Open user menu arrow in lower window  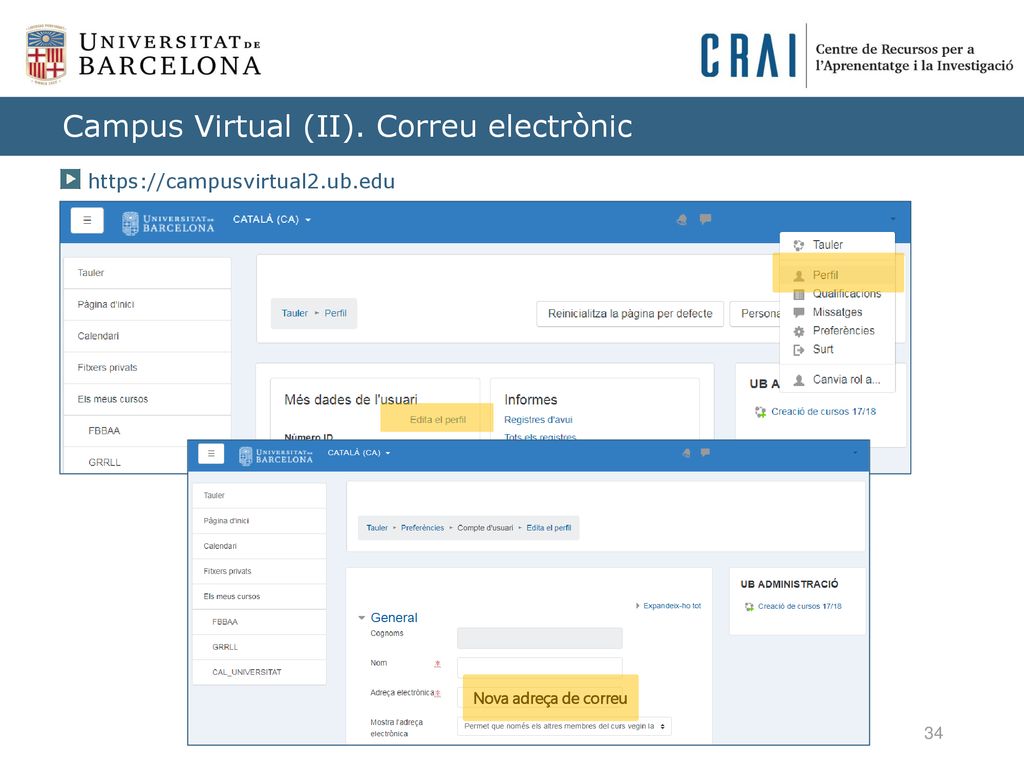click(855, 453)
